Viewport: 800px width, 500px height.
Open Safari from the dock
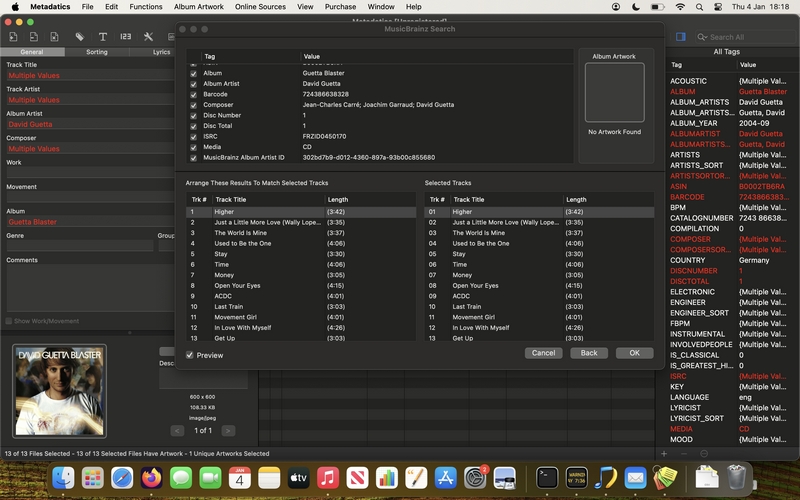[x=122, y=478]
